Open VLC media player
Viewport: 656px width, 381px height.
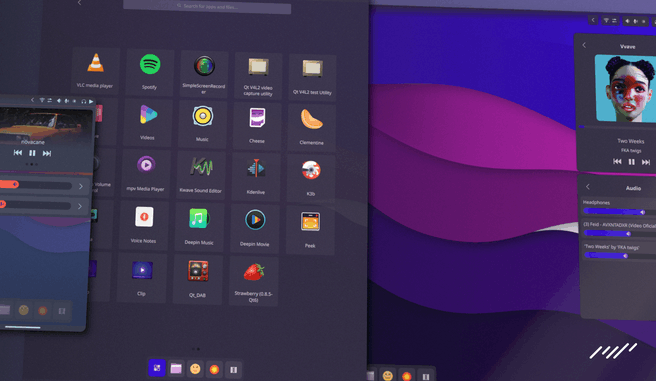click(95, 71)
